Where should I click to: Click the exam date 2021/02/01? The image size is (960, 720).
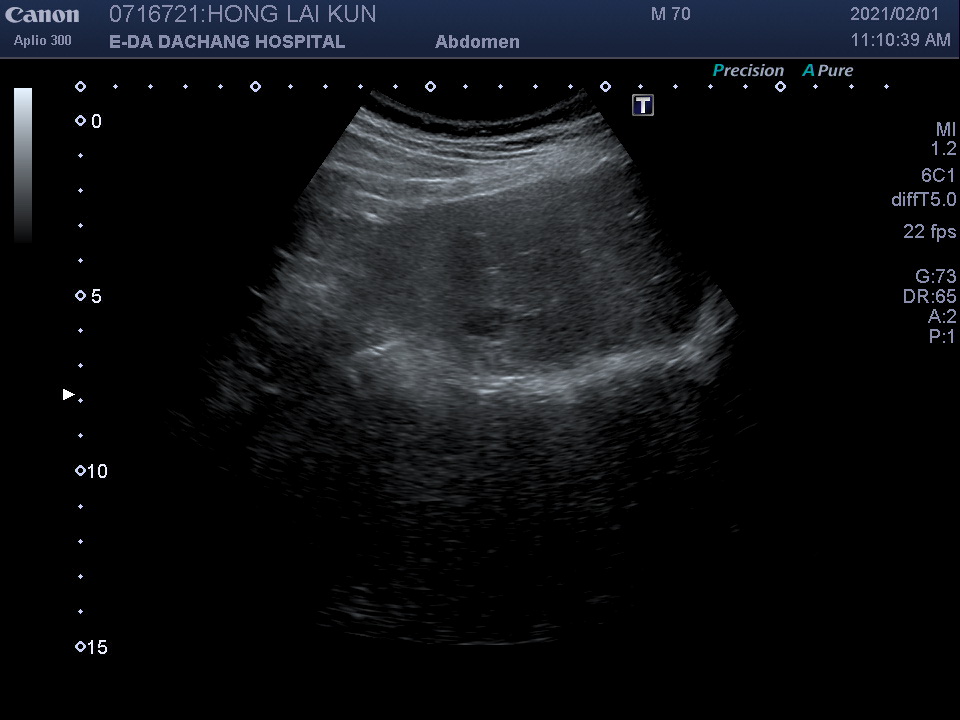tap(895, 15)
